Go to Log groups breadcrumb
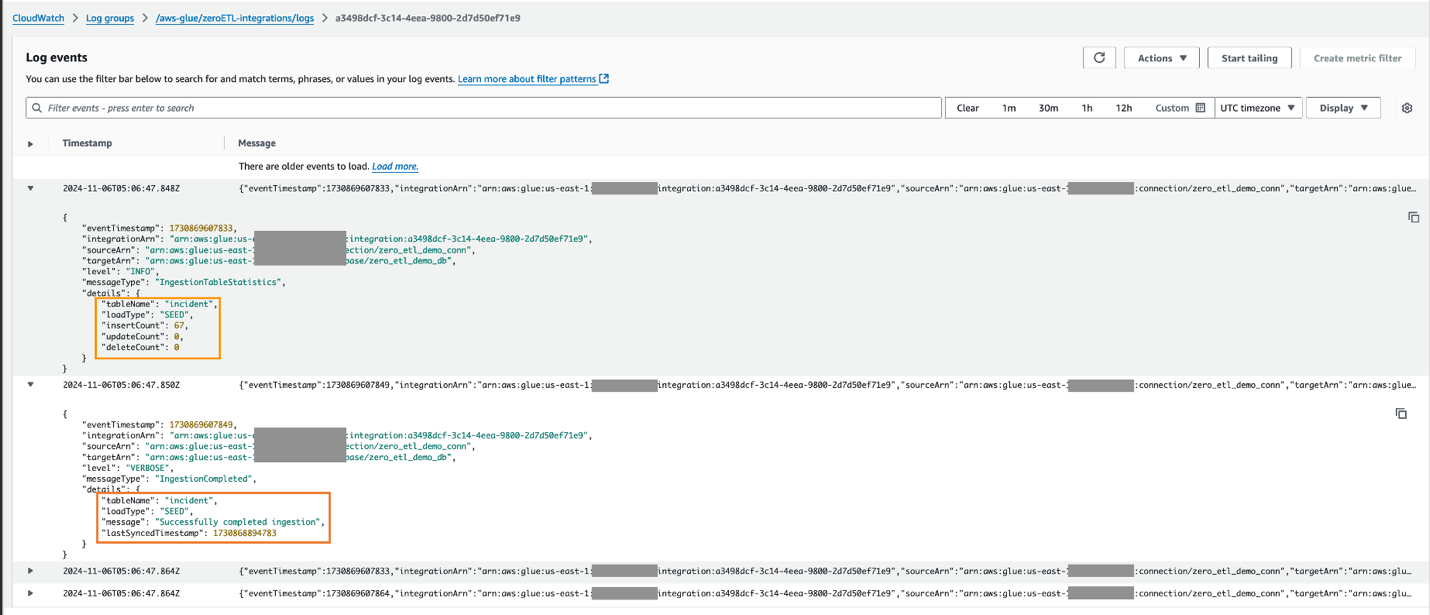This screenshot has height=615, width=1430. 110,18
